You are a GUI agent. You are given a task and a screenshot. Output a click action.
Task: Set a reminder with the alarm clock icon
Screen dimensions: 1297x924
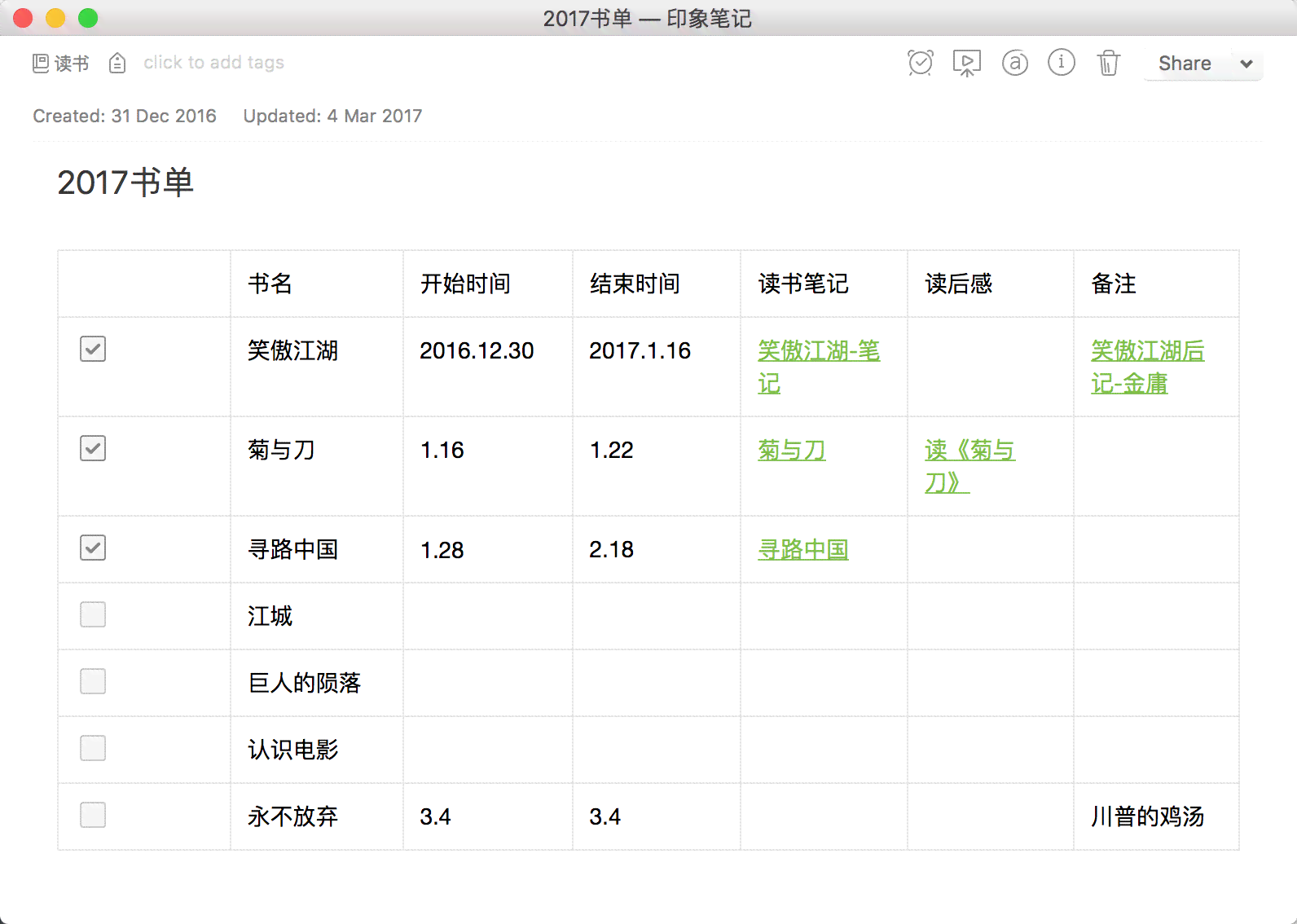click(921, 63)
